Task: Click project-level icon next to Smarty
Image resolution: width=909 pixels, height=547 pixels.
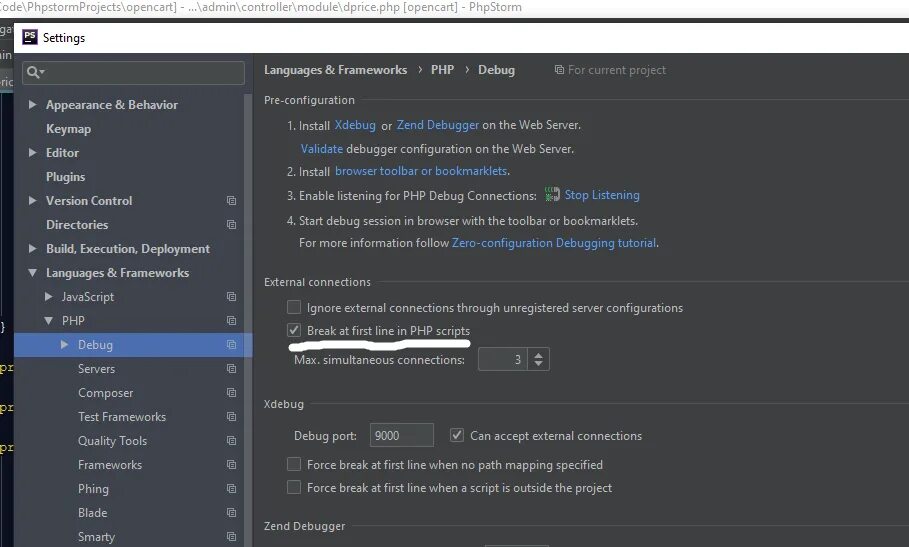Action: pyautogui.click(x=231, y=537)
